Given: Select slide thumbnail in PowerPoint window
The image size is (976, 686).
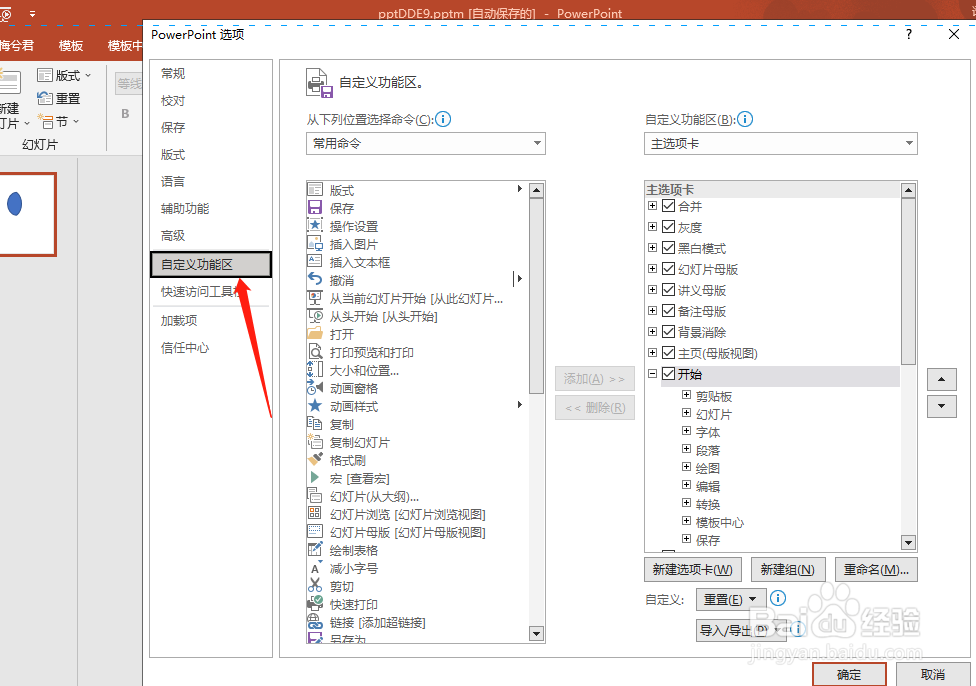Looking at the screenshot, I should point(27,214).
